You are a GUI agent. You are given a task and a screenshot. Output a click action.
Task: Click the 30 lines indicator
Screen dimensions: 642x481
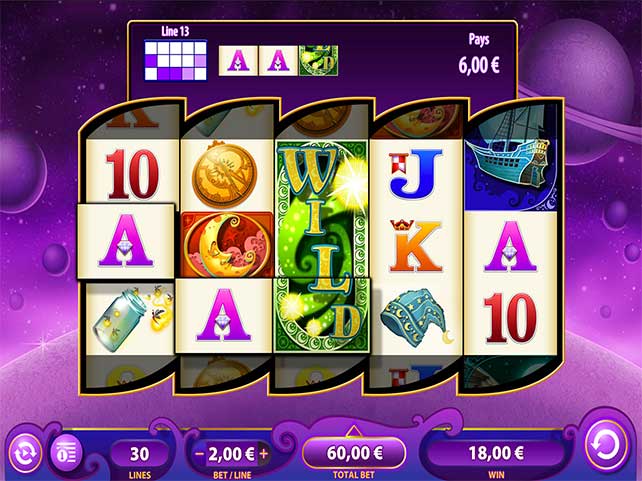point(139,454)
